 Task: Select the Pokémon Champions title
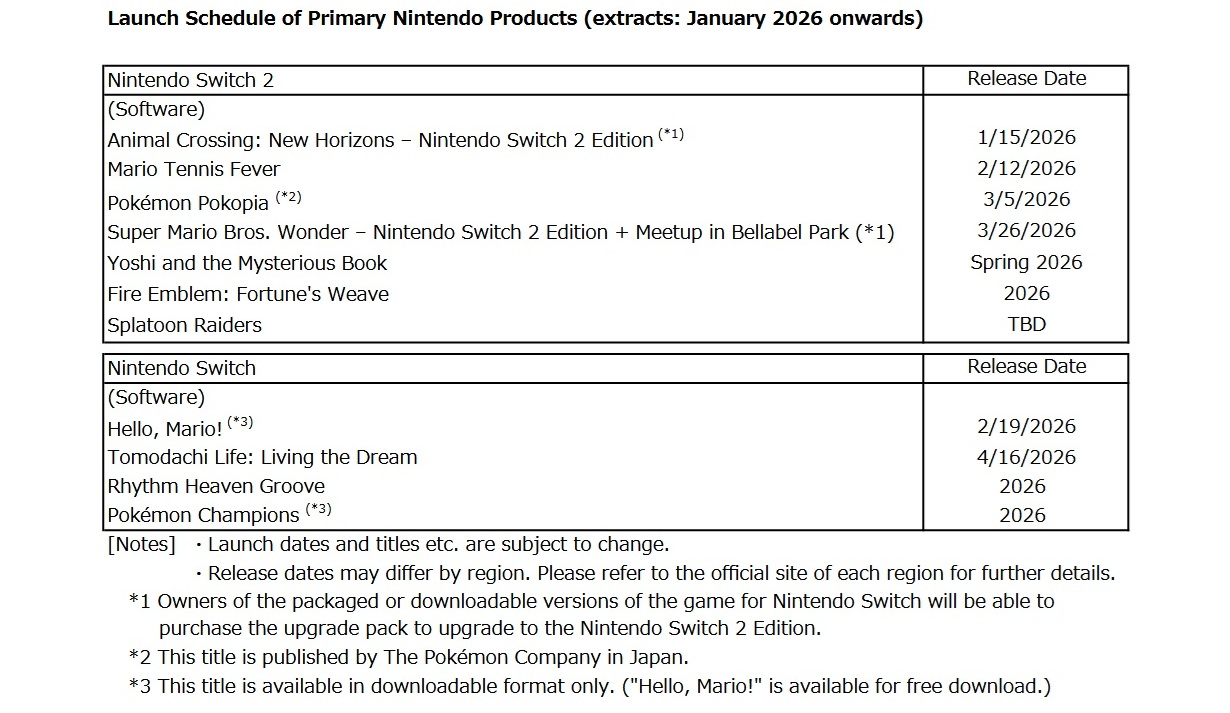point(203,516)
